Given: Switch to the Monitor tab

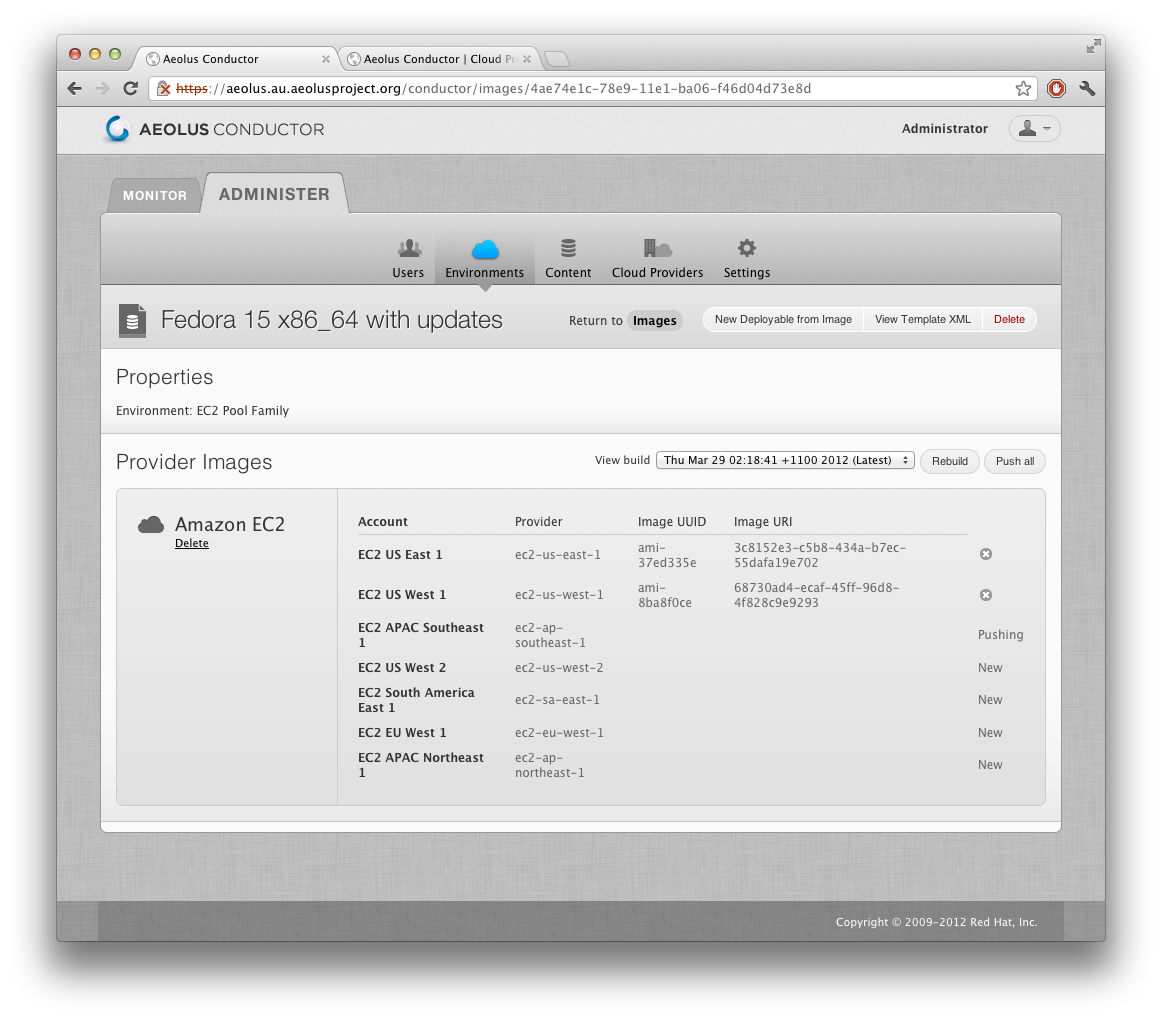Looking at the screenshot, I should click(154, 196).
